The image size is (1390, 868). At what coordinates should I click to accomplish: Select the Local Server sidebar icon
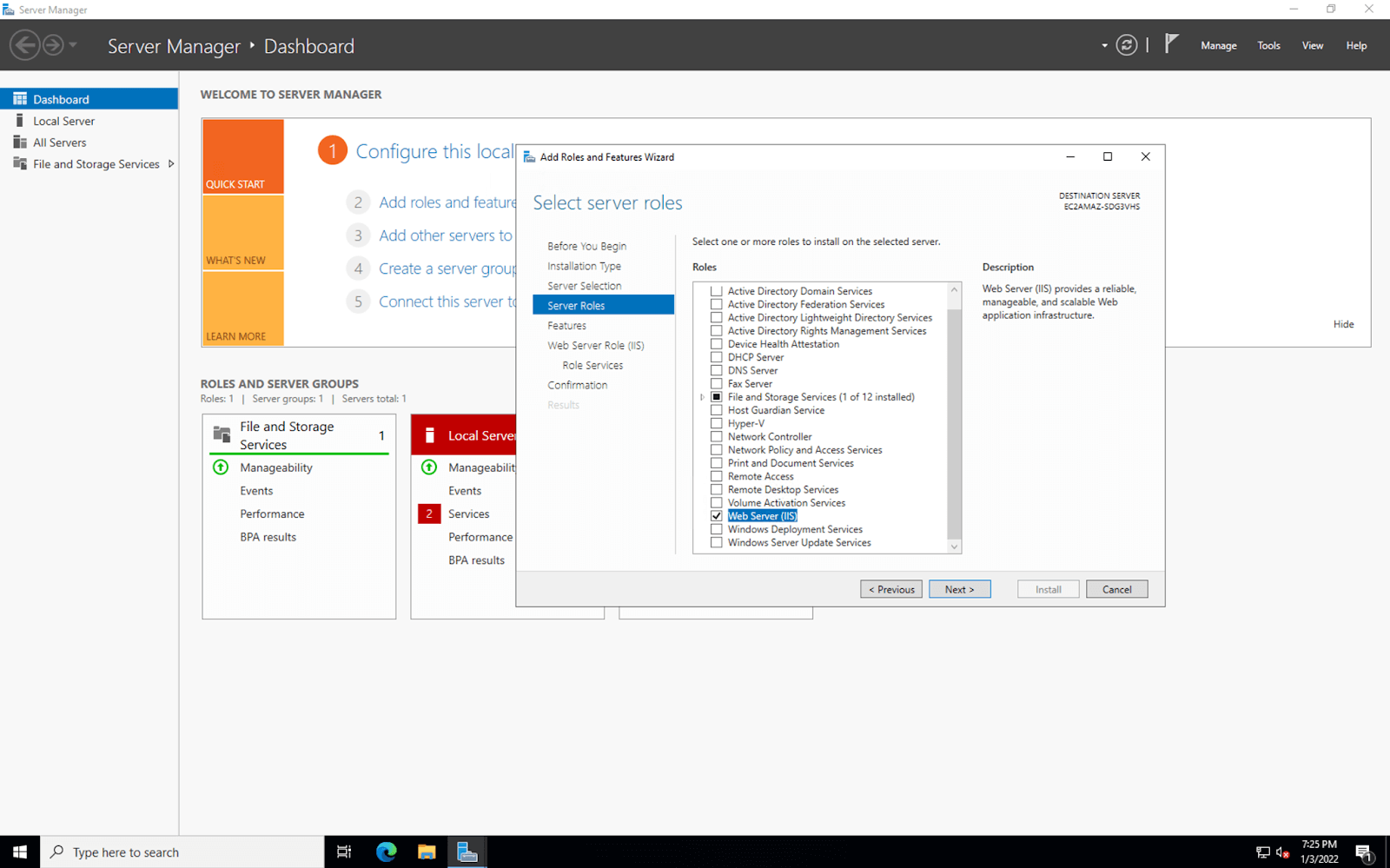(x=20, y=121)
